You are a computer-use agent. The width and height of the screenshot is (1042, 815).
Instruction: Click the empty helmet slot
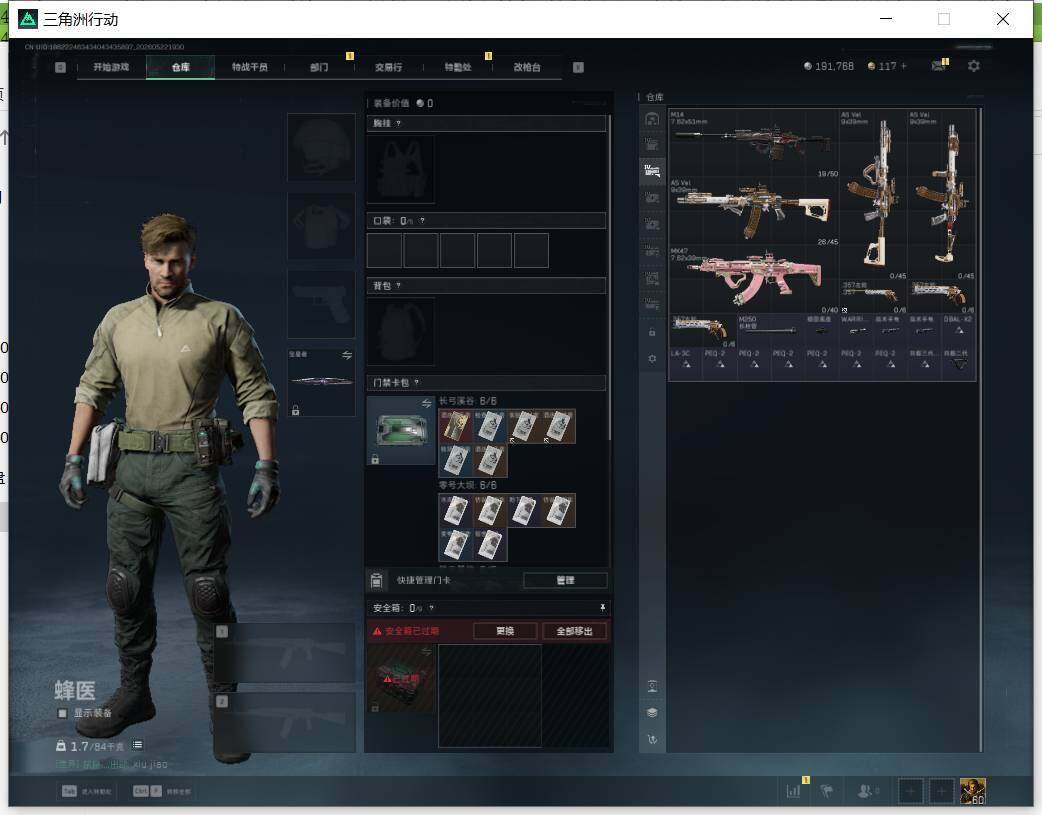[x=321, y=147]
